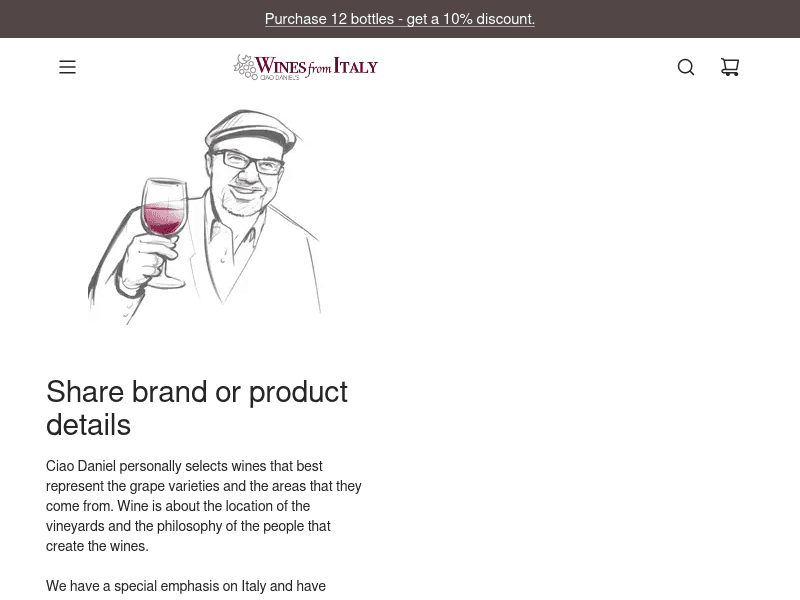The width and height of the screenshot is (800, 600).
Task: Click the promotional banner at the top
Action: [x=399, y=18]
